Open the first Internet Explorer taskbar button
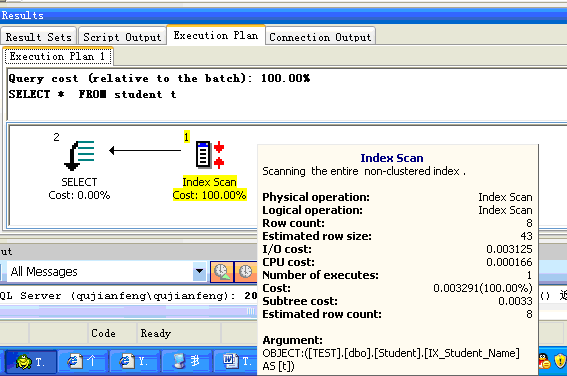 point(82,362)
